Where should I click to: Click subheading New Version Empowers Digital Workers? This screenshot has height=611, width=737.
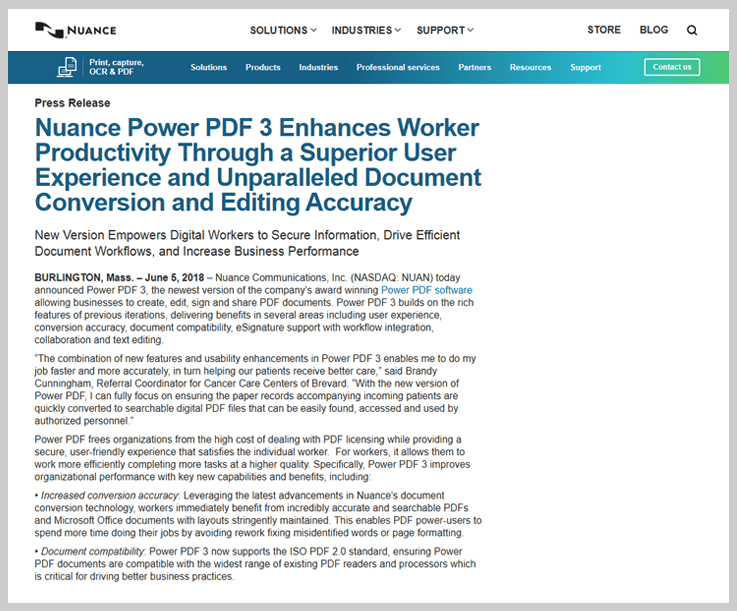(x=247, y=243)
